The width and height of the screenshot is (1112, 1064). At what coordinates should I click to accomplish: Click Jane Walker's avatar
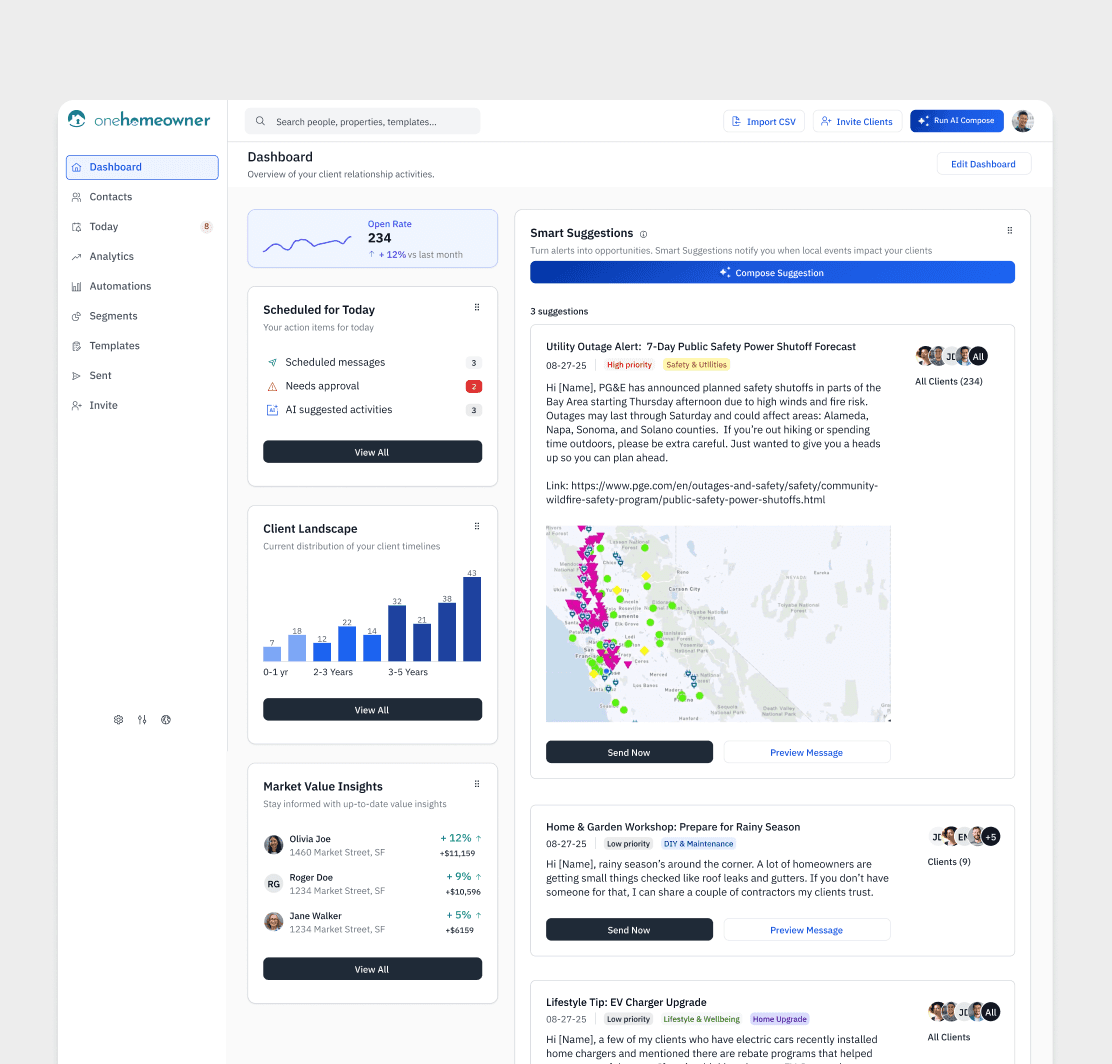tap(273, 922)
